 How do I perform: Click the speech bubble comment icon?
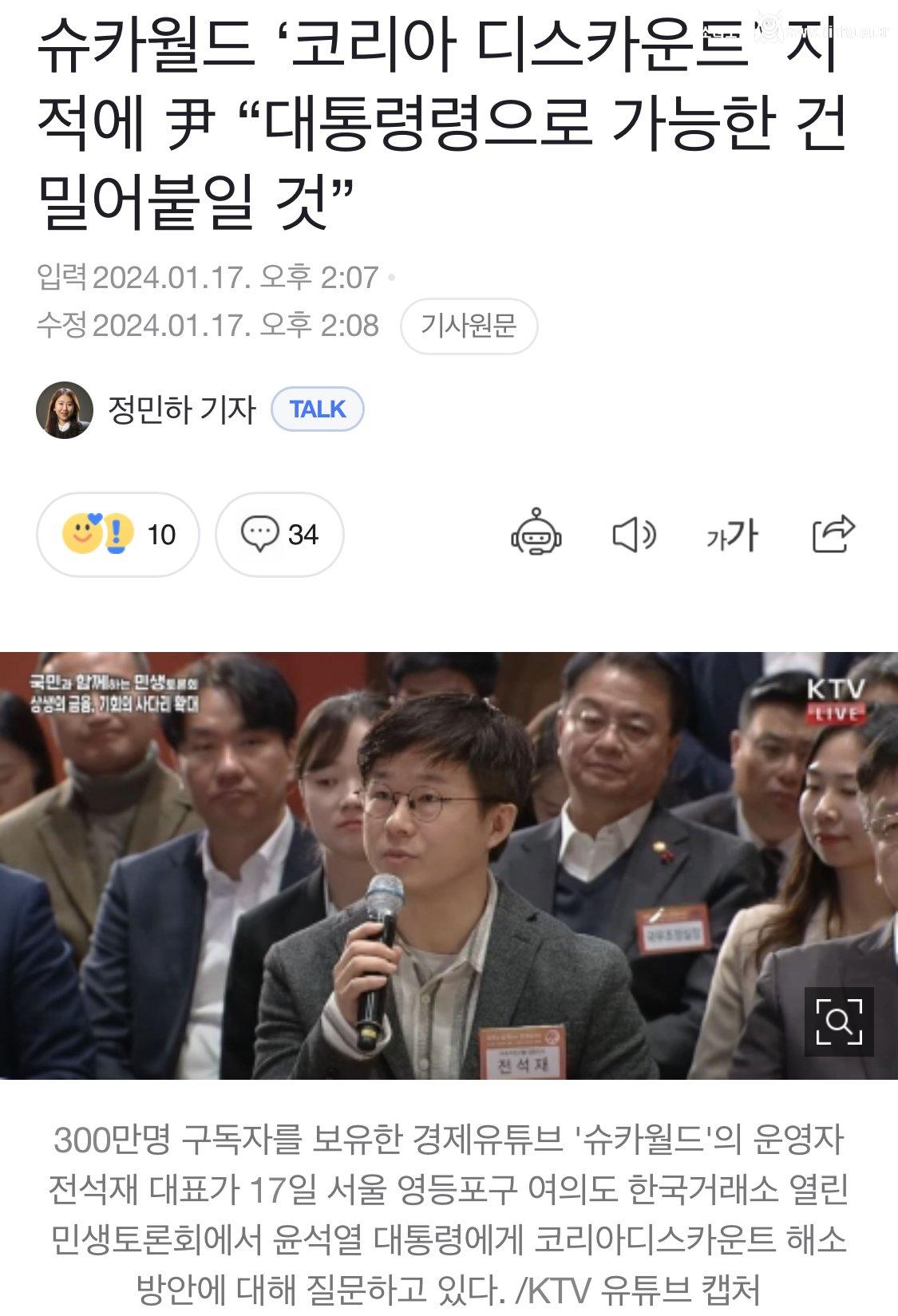tap(259, 534)
